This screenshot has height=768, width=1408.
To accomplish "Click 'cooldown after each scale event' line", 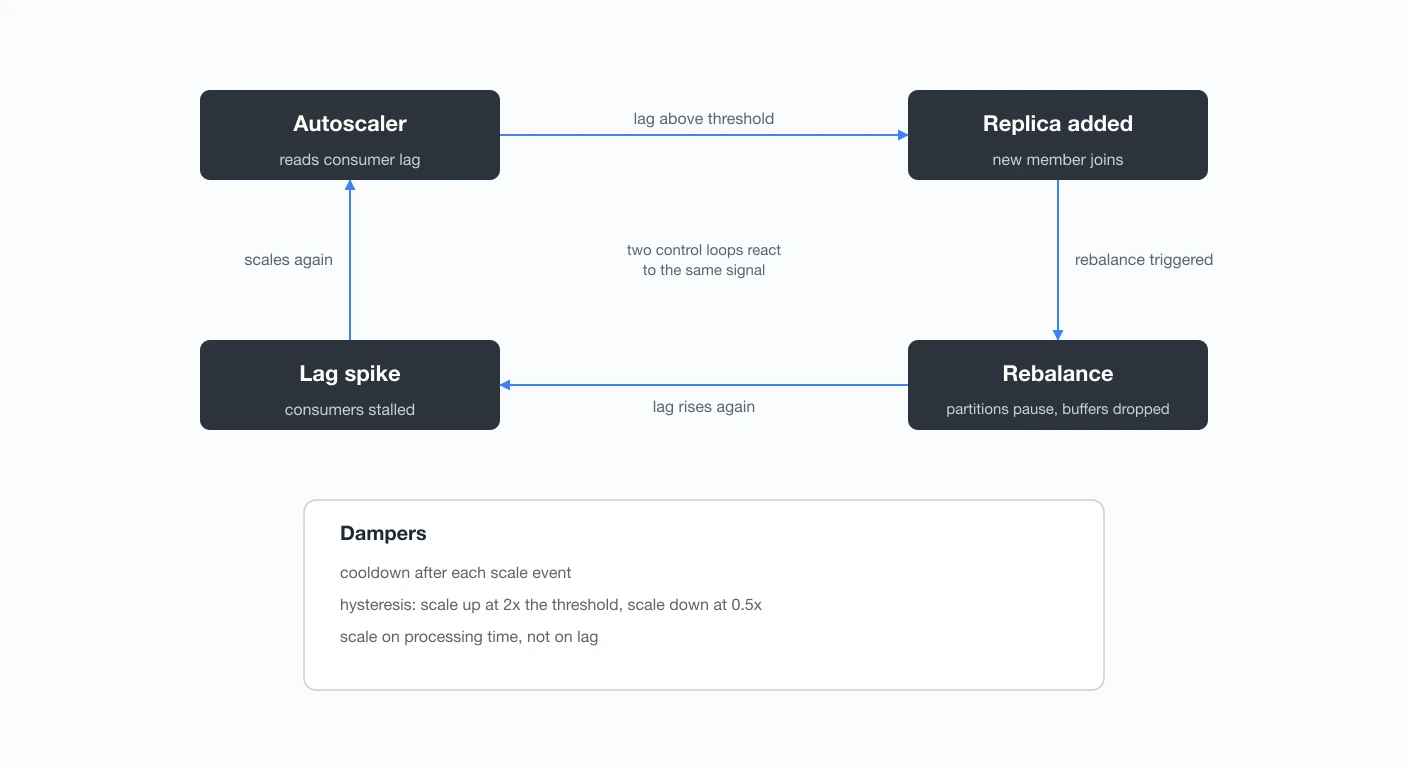I will (456, 573).
